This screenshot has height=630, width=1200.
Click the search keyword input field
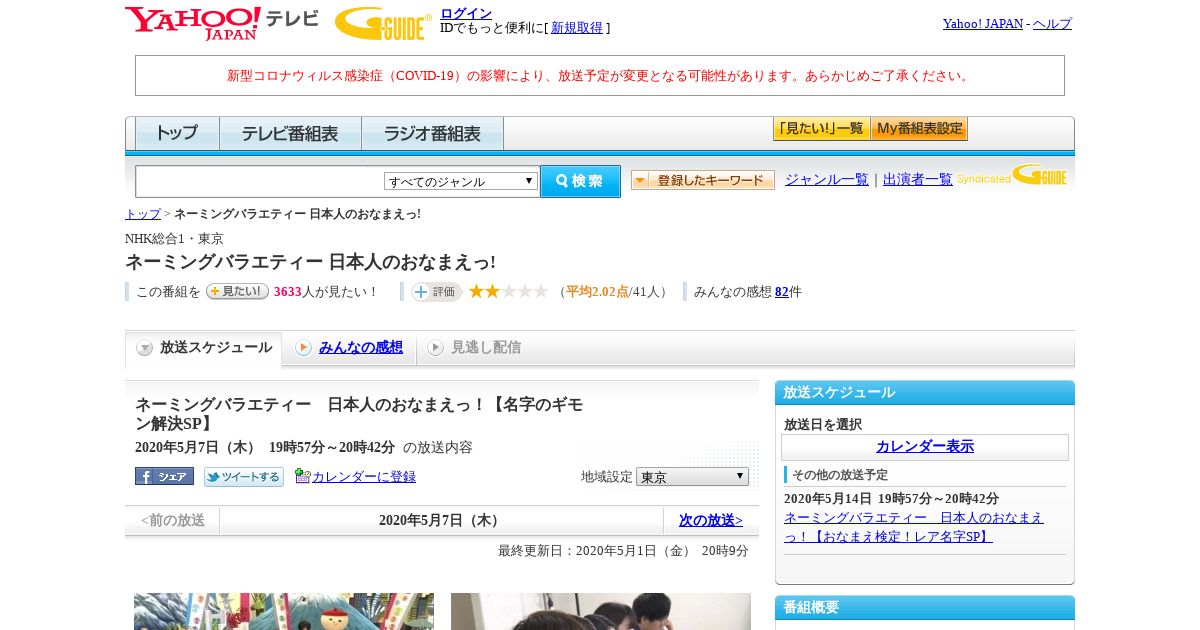point(260,181)
